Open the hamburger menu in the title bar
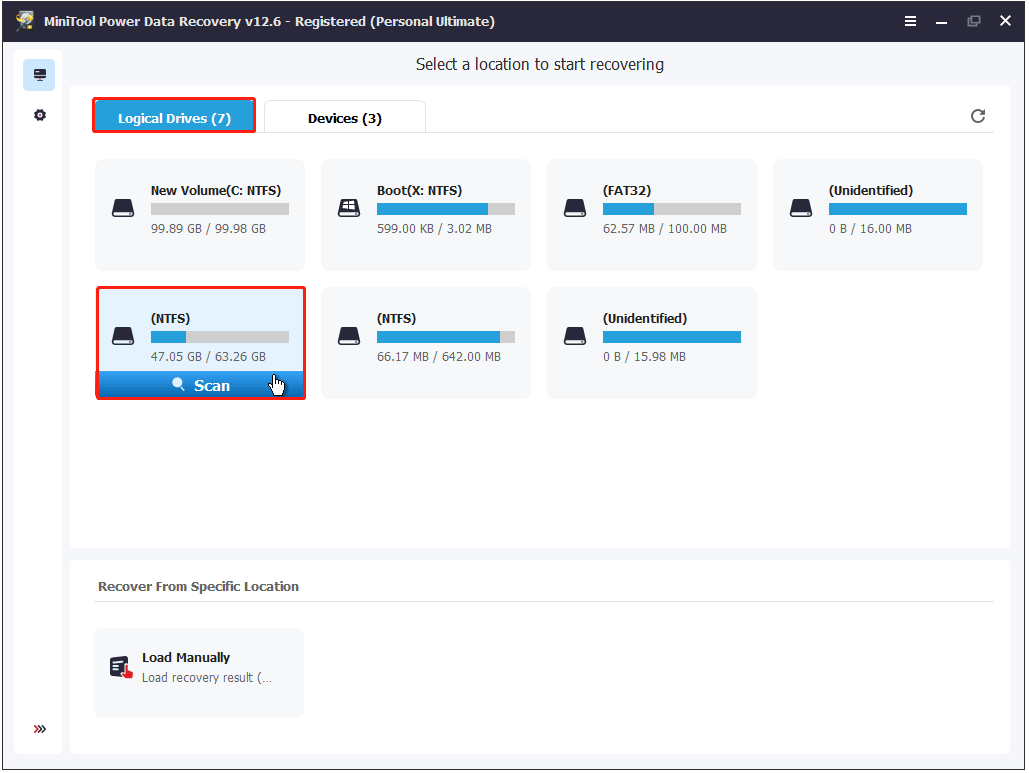 (x=910, y=20)
